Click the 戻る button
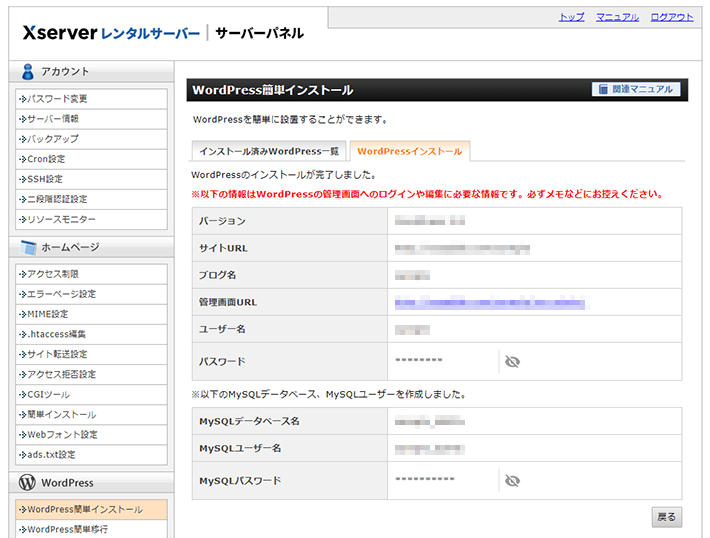The height and width of the screenshot is (538, 710). (667, 517)
